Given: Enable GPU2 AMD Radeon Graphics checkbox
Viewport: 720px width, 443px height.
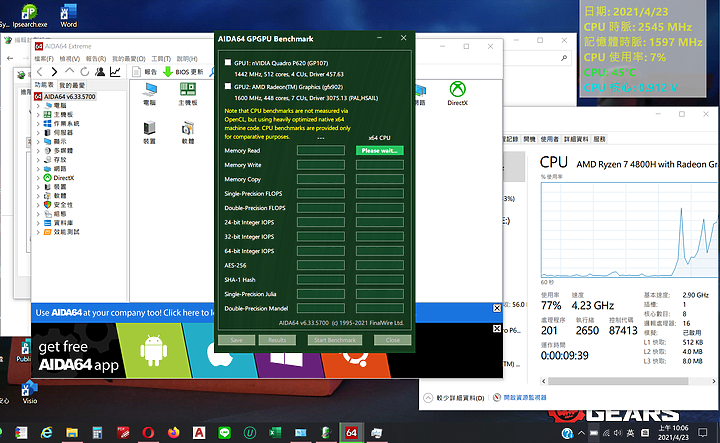Looking at the screenshot, I should pos(228,86).
